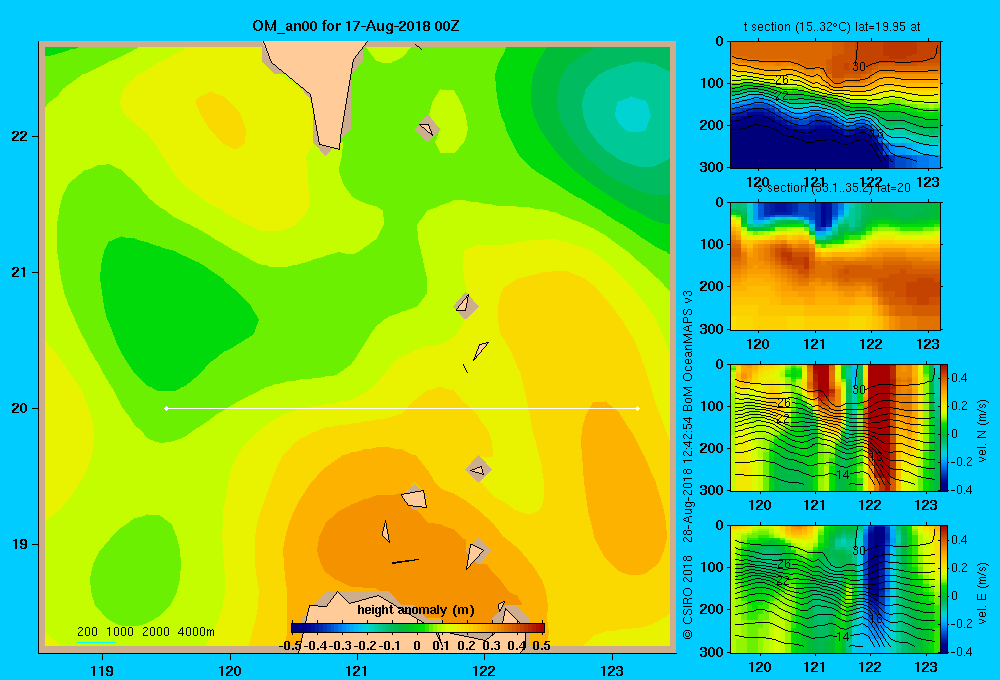The image size is (1000, 680).
Task: Click longitude label 123 under the vel. E section
Action: [x=926, y=667]
